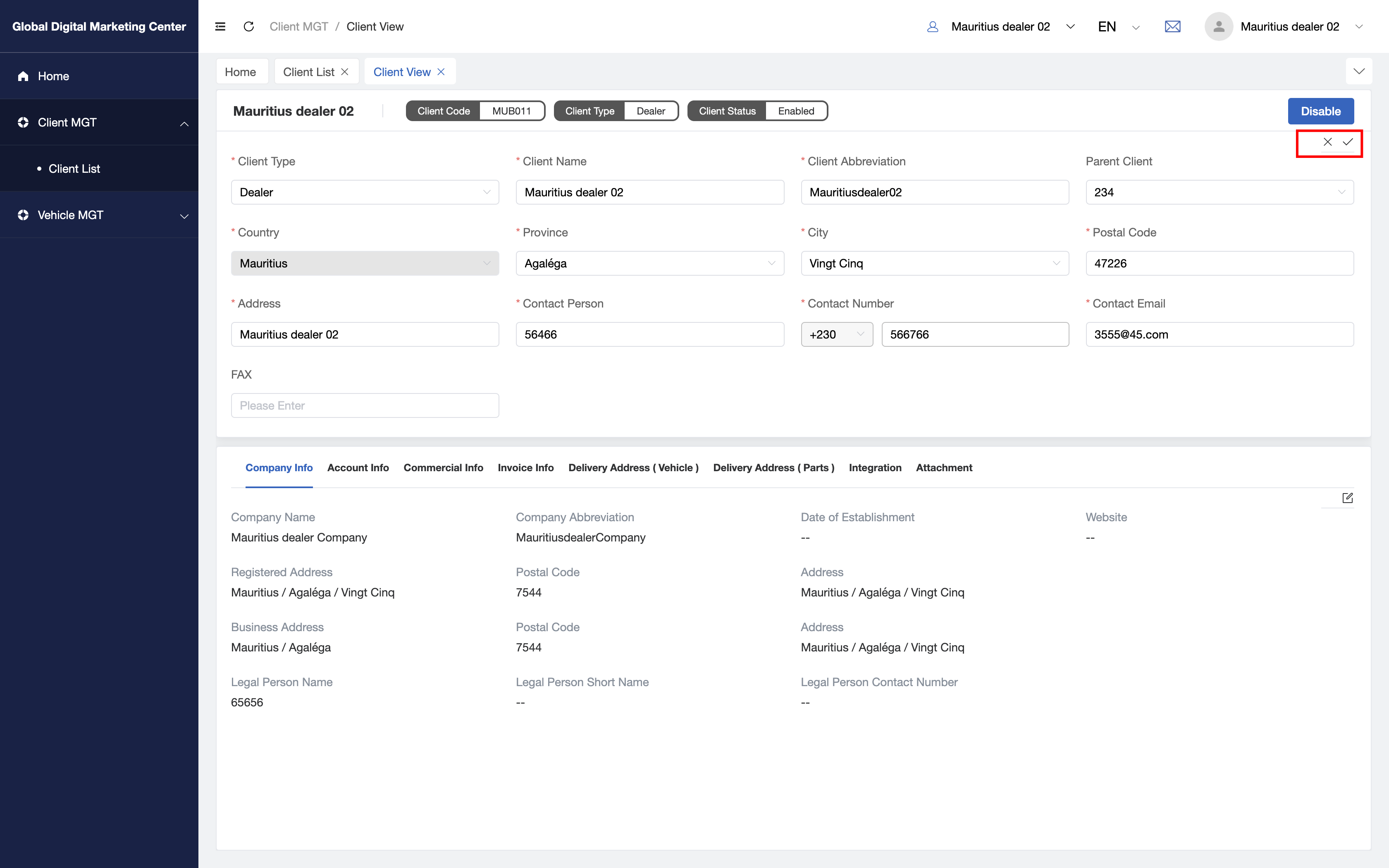This screenshot has width=1389, height=868.
Task: Expand the Vehicle MGT menu chevron
Action: coord(184,216)
